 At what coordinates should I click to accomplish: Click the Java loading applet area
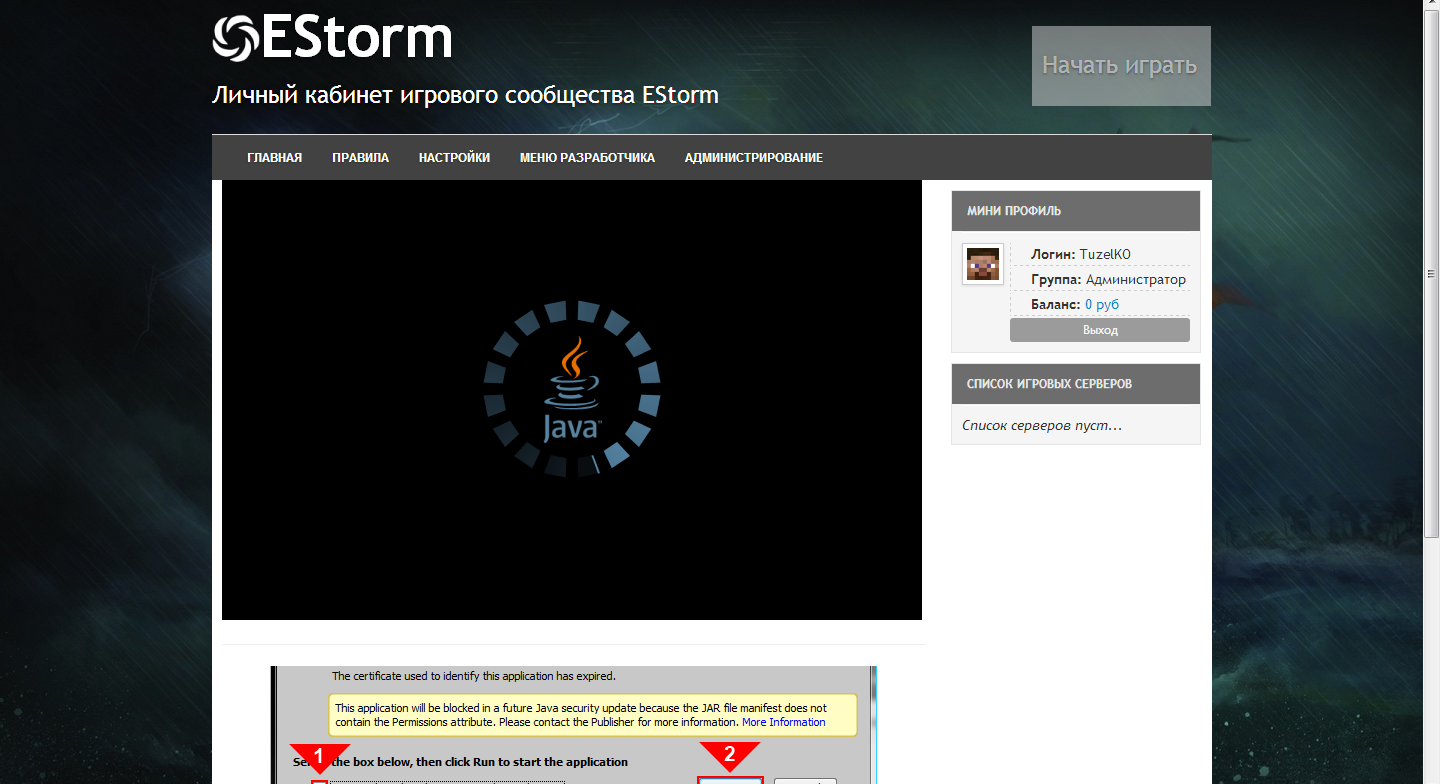(x=571, y=400)
